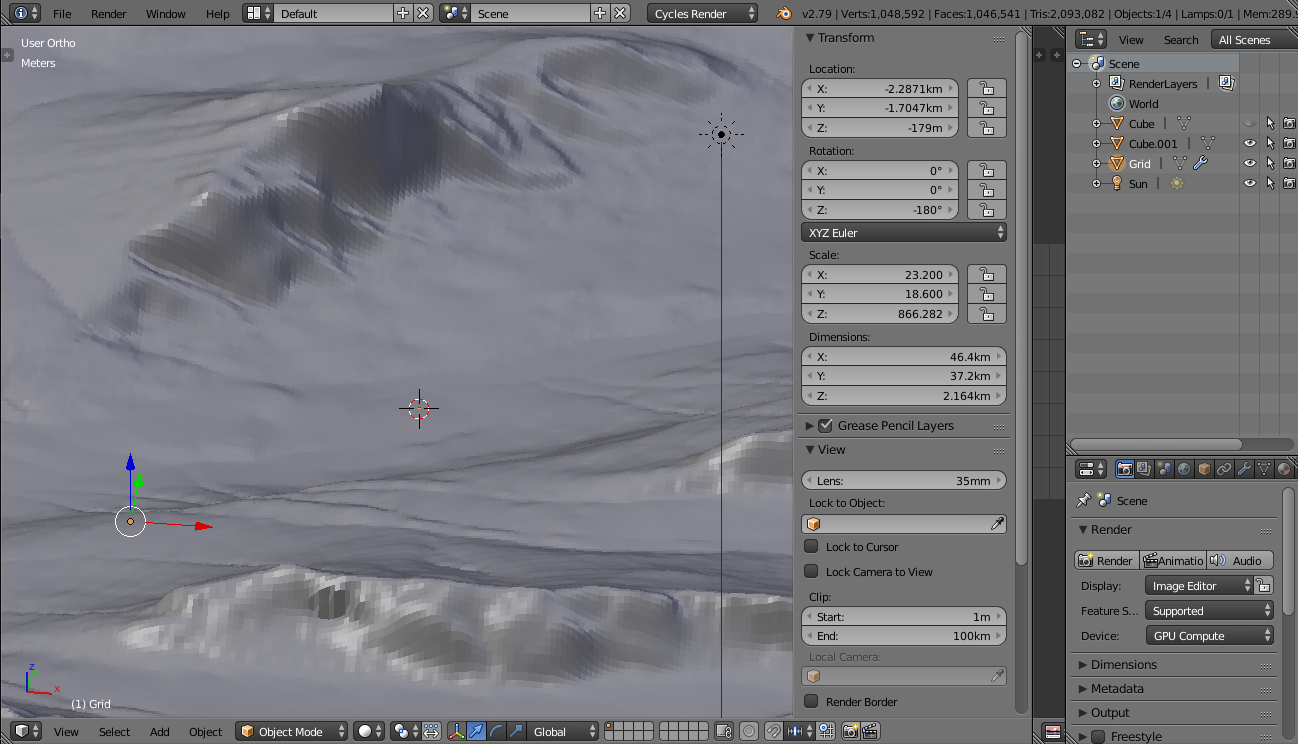Toggle the Rotation Z lock icon

pos(987,210)
